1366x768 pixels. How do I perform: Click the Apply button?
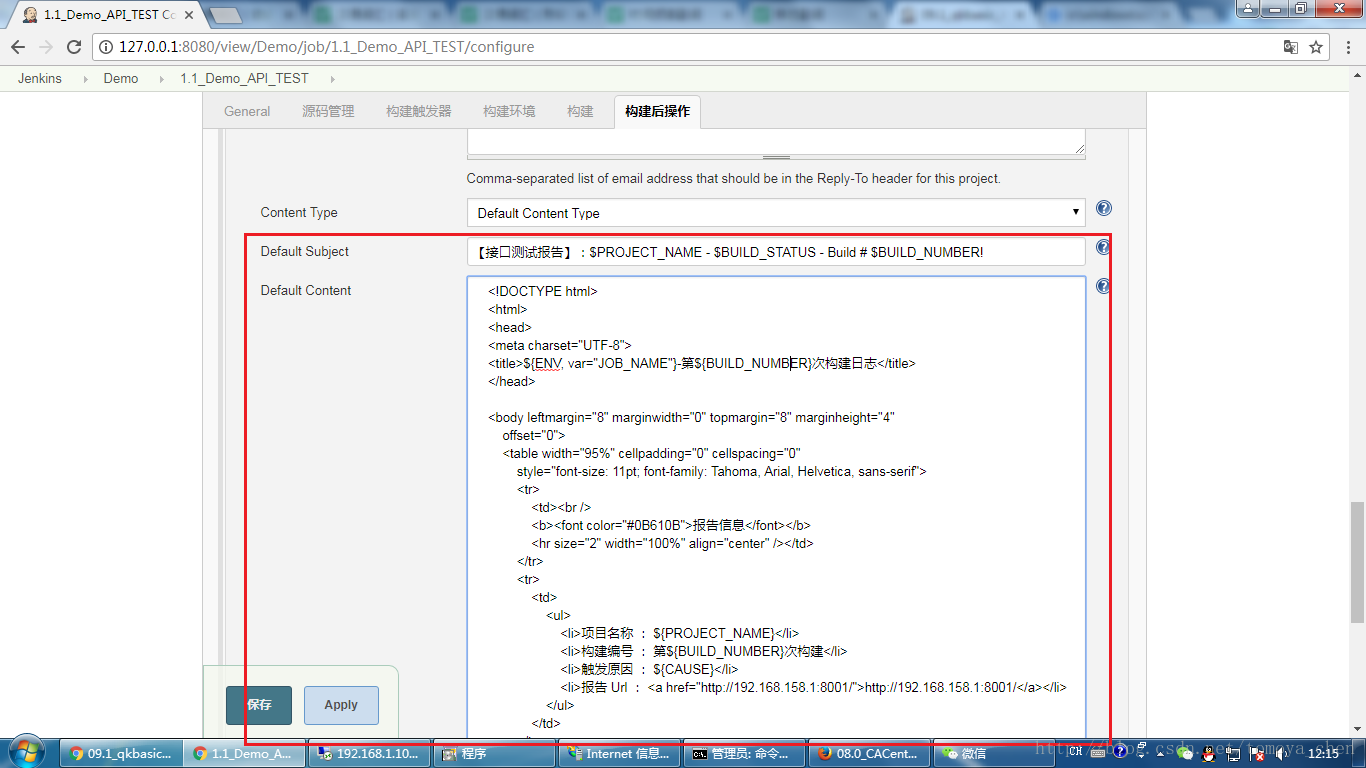coord(341,705)
